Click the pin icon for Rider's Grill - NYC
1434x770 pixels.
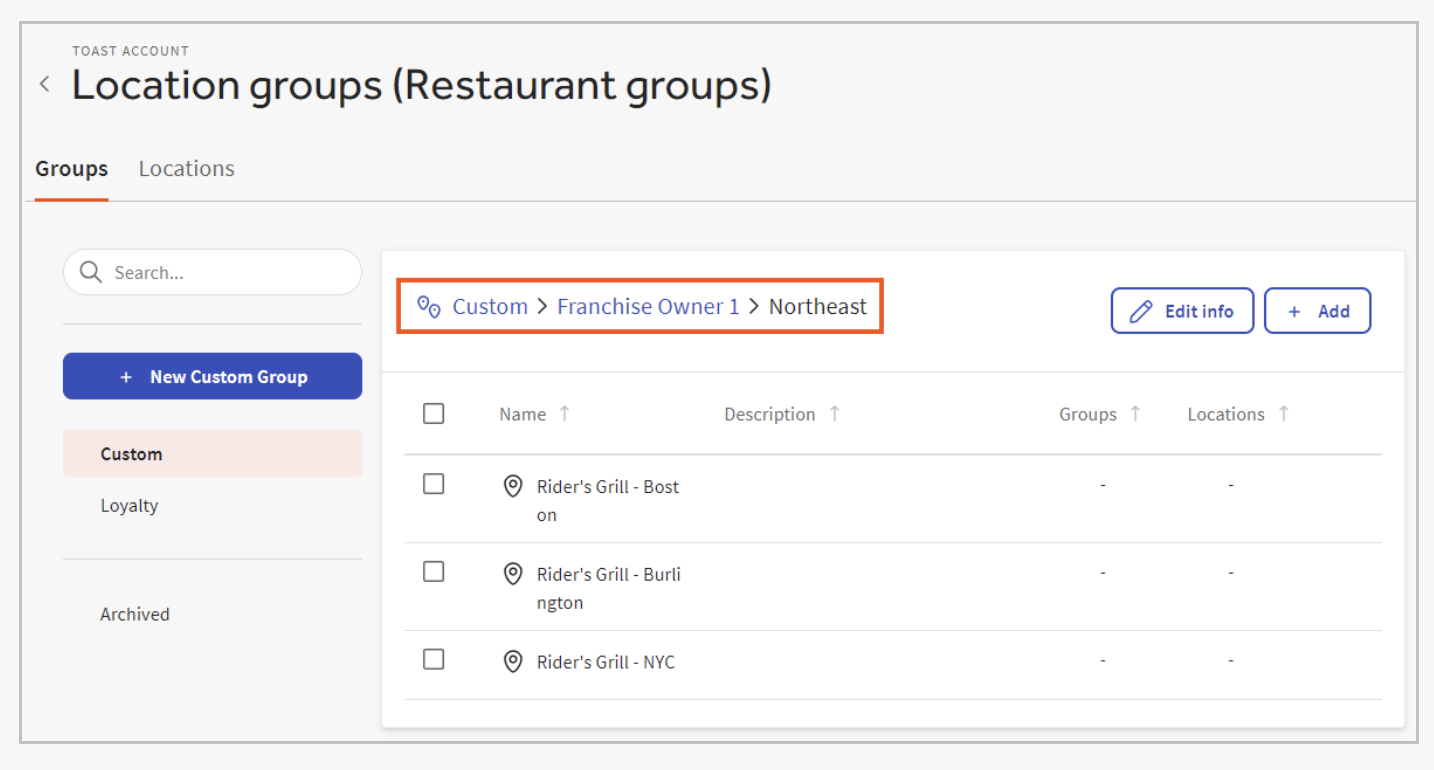[x=513, y=662]
